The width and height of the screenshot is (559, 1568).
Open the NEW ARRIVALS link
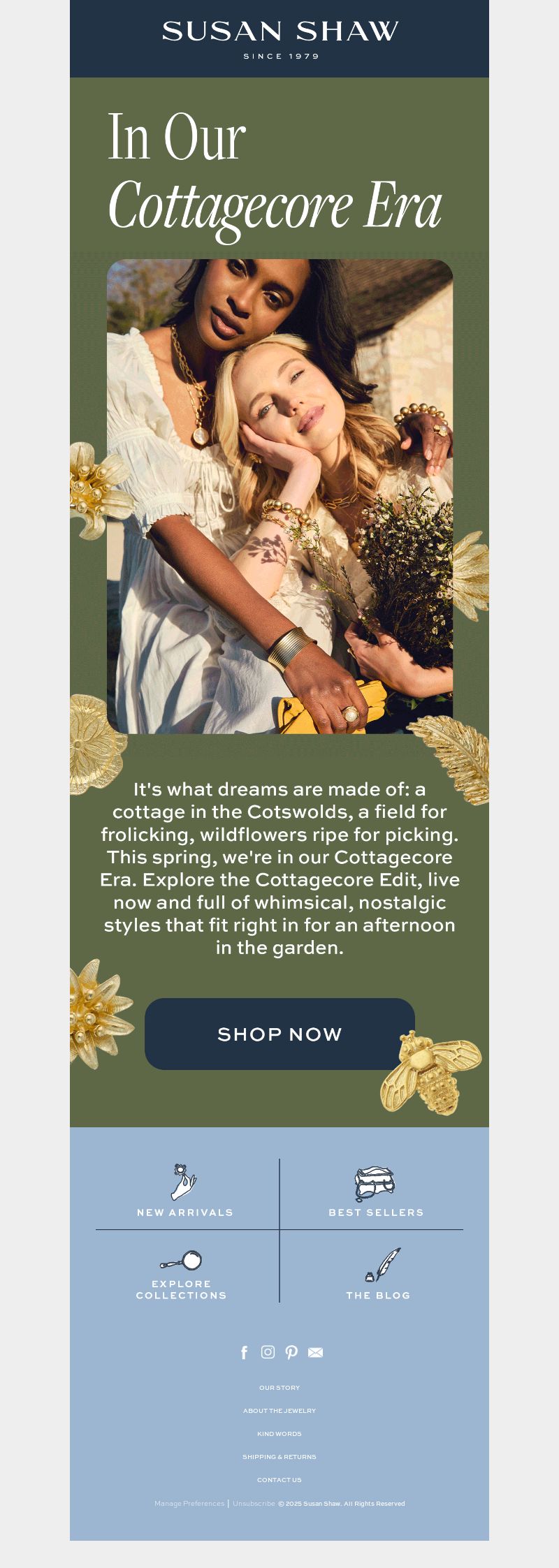coord(185,1212)
